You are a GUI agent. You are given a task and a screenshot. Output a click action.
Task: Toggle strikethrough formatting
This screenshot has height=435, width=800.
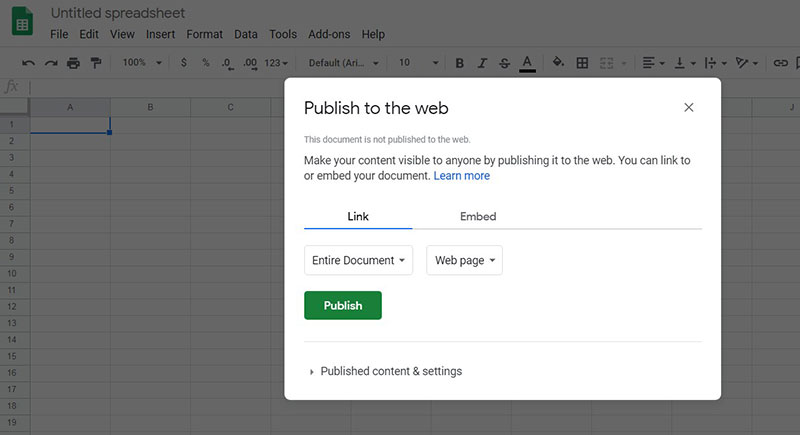click(x=505, y=63)
